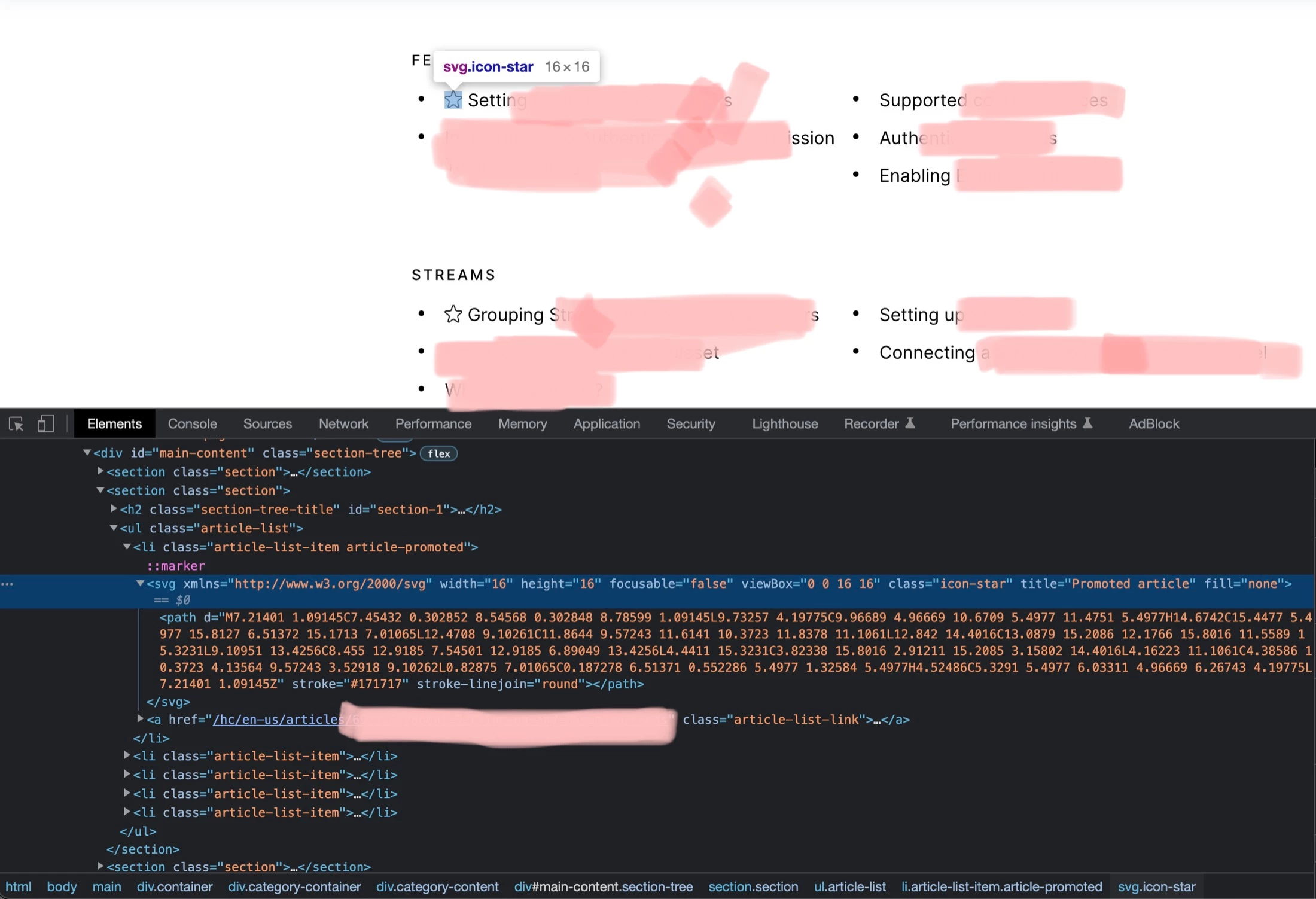Image resolution: width=1316 pixels, height=899 pixels.
Task: Select ul.article-list in breadcrumb bar
Action: coord(849,886)
